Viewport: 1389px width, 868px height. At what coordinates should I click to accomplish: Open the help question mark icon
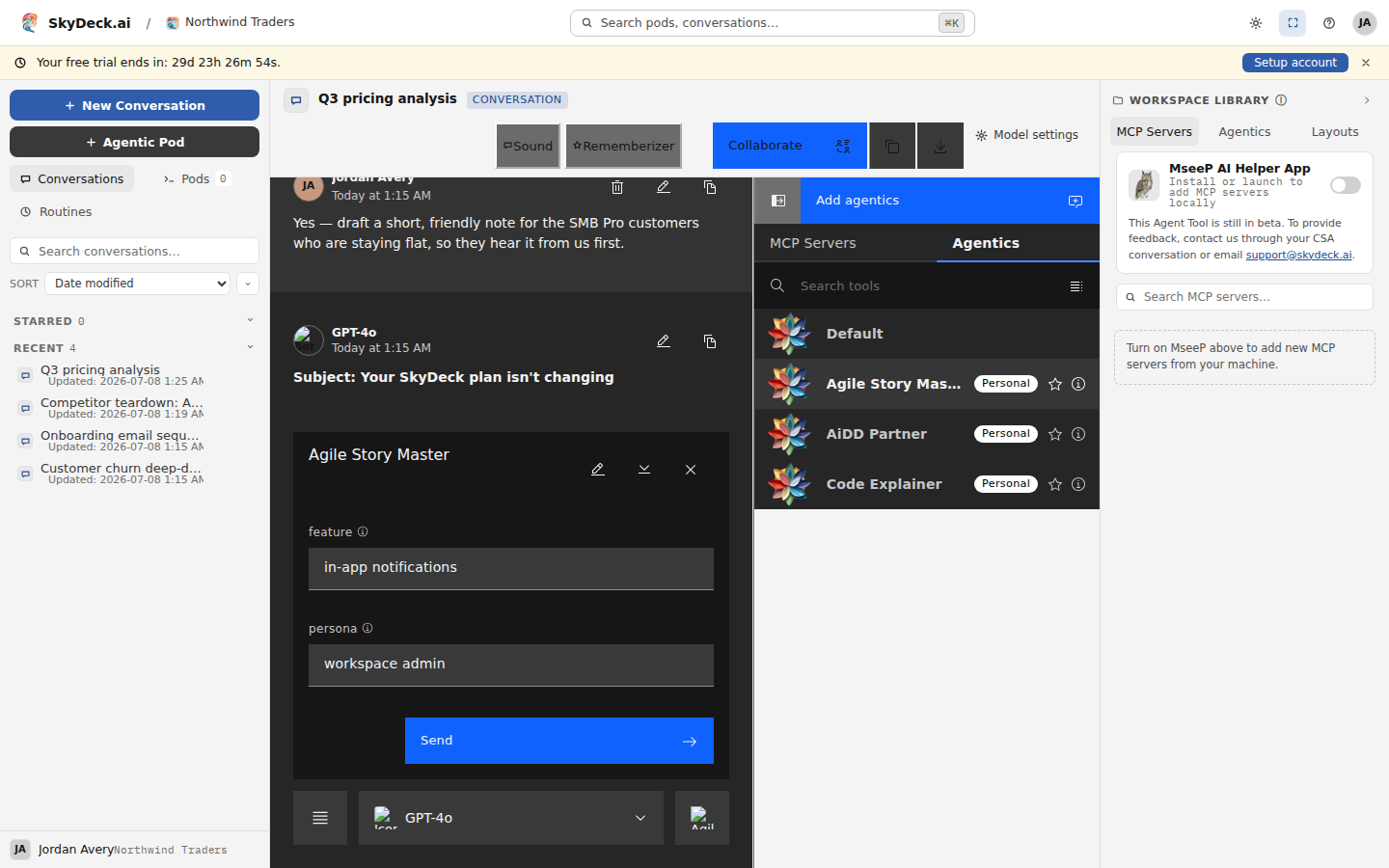(x=1329, y=23)
